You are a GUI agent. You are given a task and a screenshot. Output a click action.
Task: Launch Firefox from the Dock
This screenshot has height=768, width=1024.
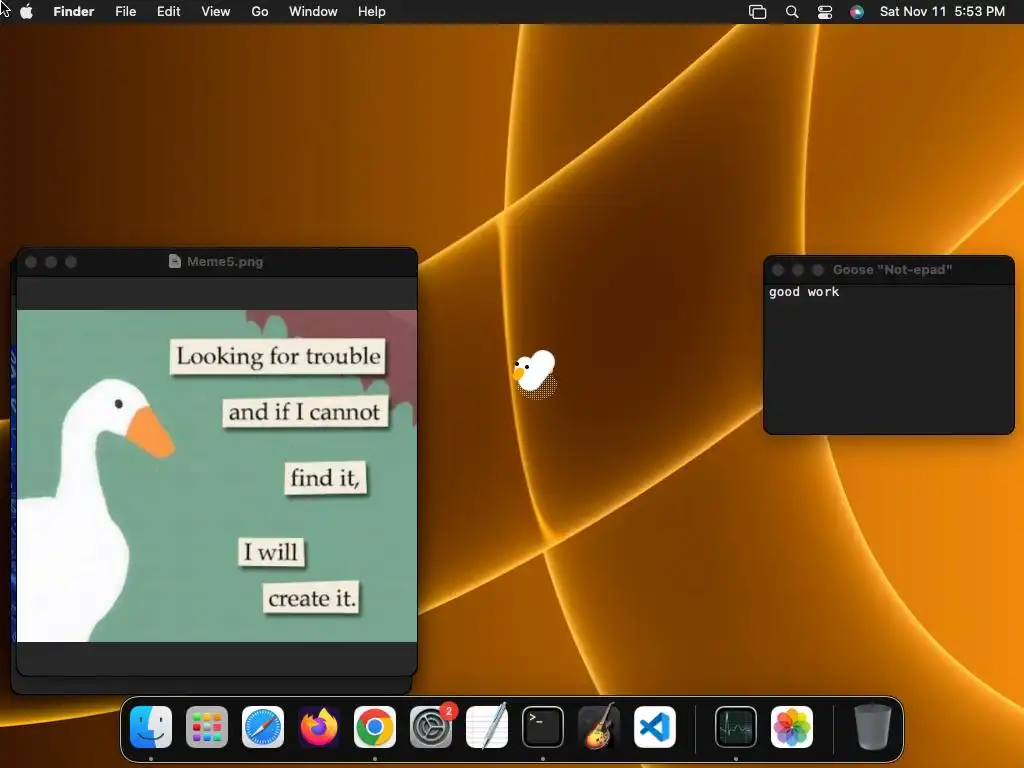point(319,727)
